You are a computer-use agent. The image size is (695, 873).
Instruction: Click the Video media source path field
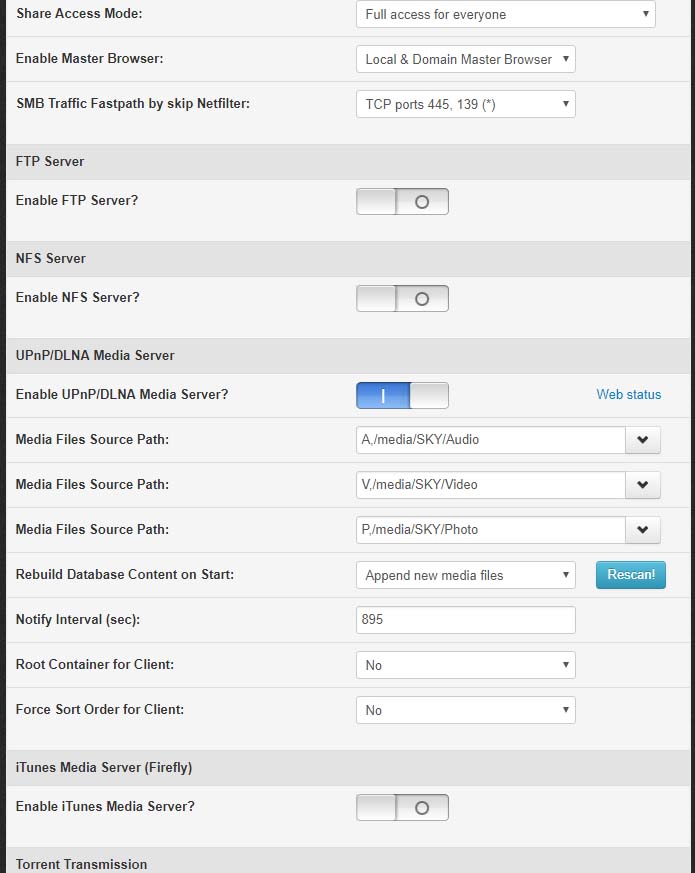(490, 485)
